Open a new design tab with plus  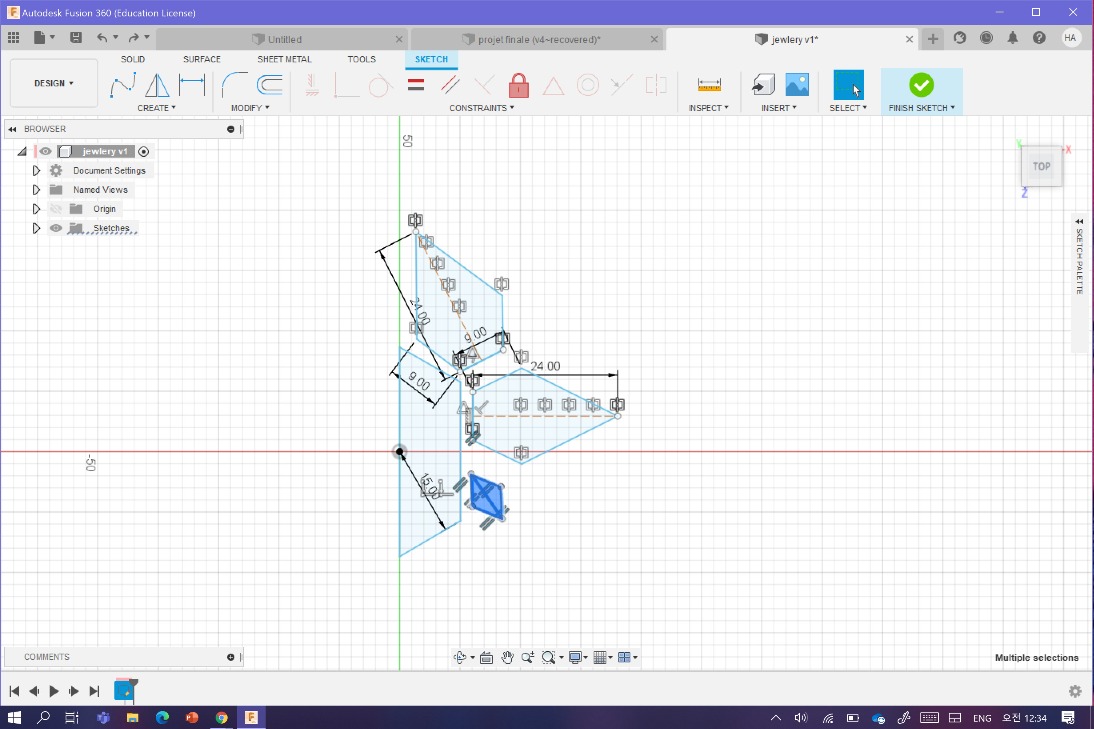(x=933, y=39)
